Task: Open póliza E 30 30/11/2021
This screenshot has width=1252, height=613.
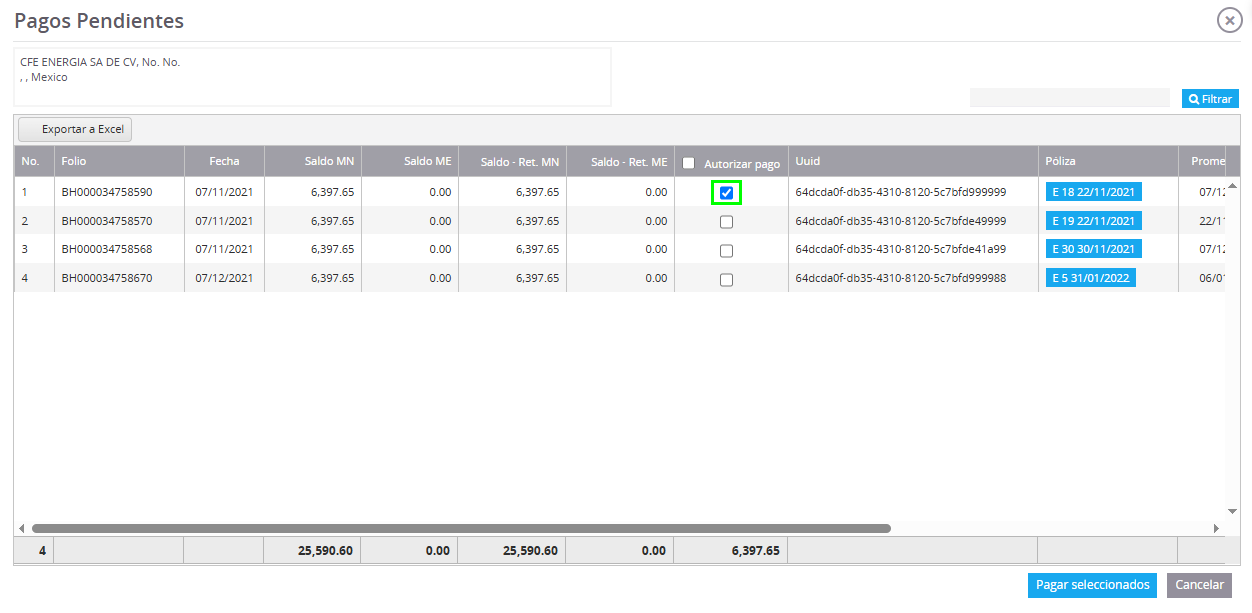Action: tap(1094, 249)
